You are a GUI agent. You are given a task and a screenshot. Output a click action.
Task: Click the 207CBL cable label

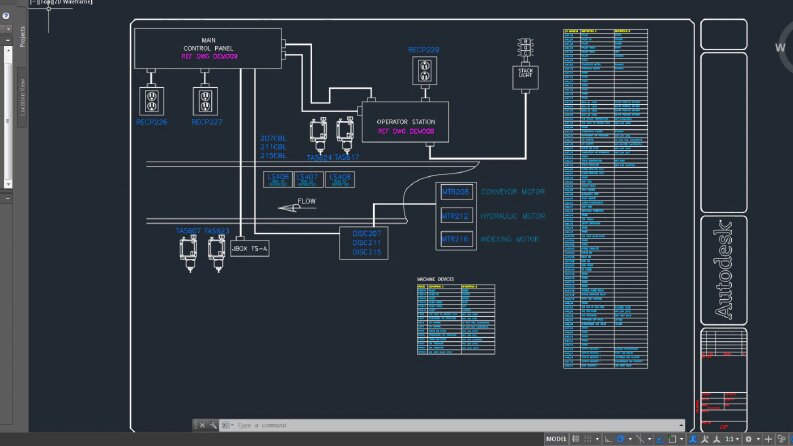tap(273, 138)
